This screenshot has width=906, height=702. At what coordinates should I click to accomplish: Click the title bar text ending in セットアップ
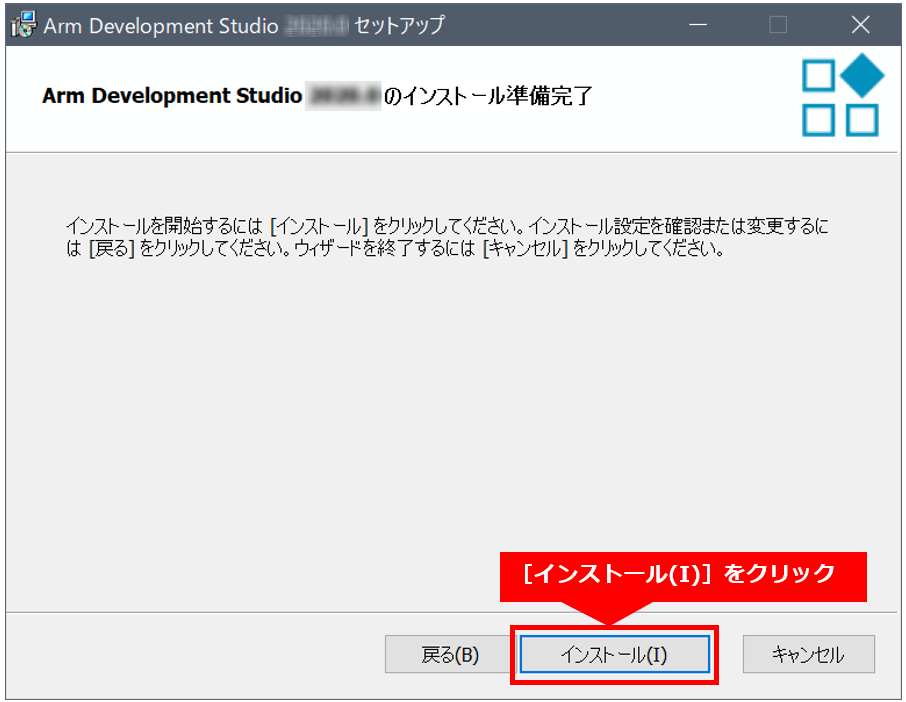(244, 25)
